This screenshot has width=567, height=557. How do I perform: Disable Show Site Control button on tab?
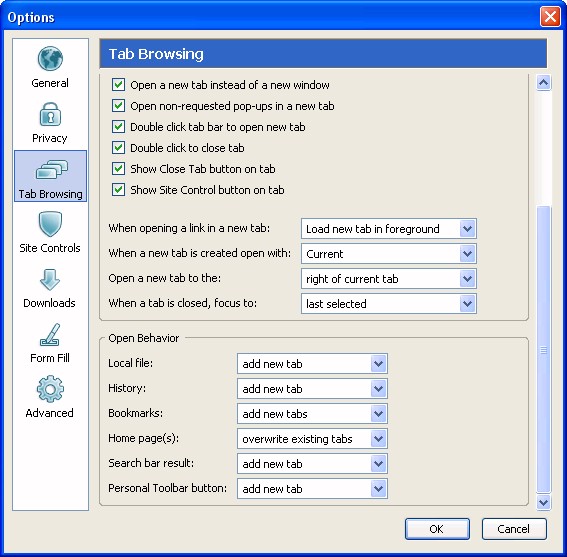point(118,190)
